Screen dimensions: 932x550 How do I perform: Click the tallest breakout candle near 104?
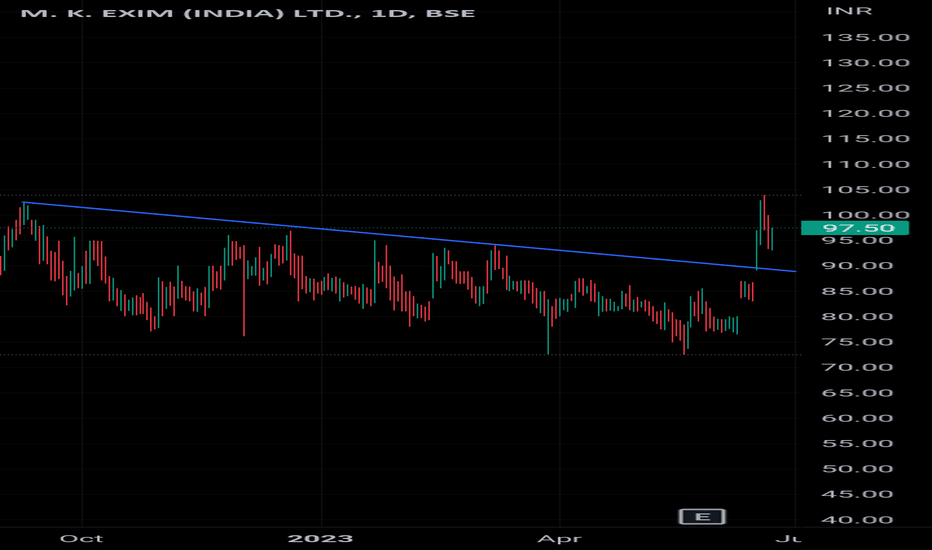point(764,212)
